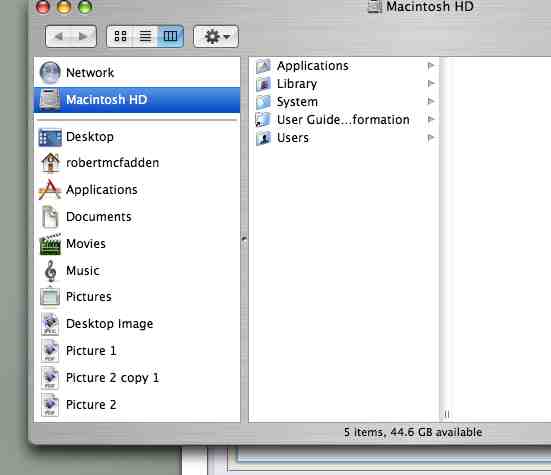Click the User Guide...formation name
This screenshot has width=551, height=475.
(343, 120)
